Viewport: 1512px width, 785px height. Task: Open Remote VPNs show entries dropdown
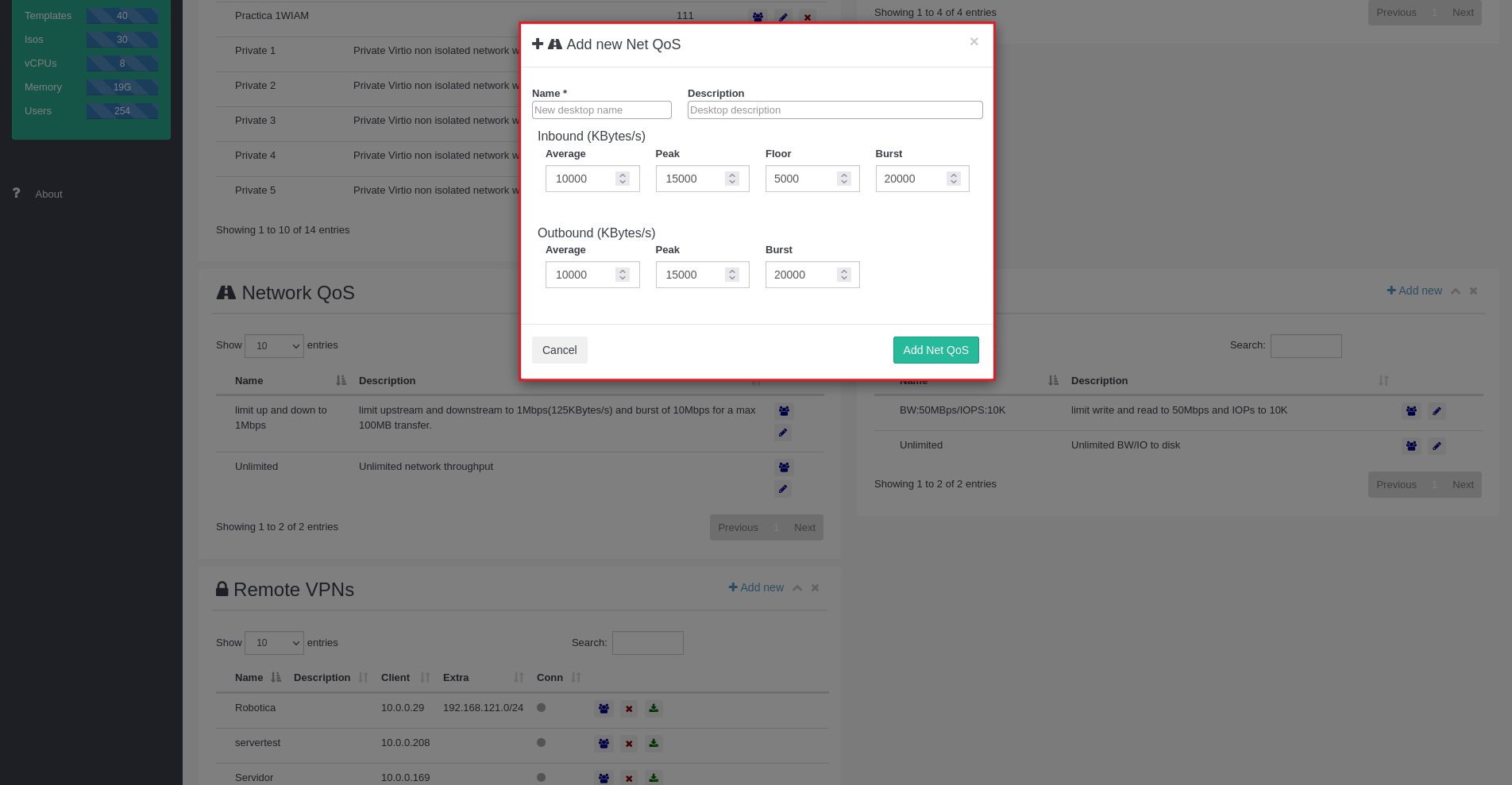274,643
